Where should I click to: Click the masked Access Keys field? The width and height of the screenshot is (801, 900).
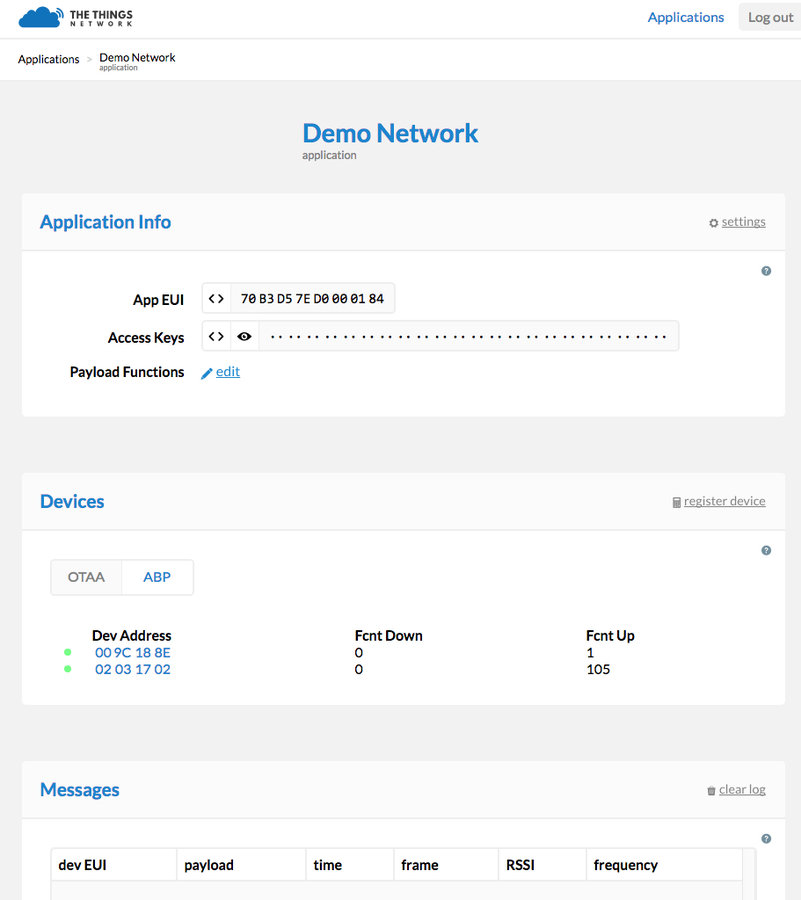[468, 336]
